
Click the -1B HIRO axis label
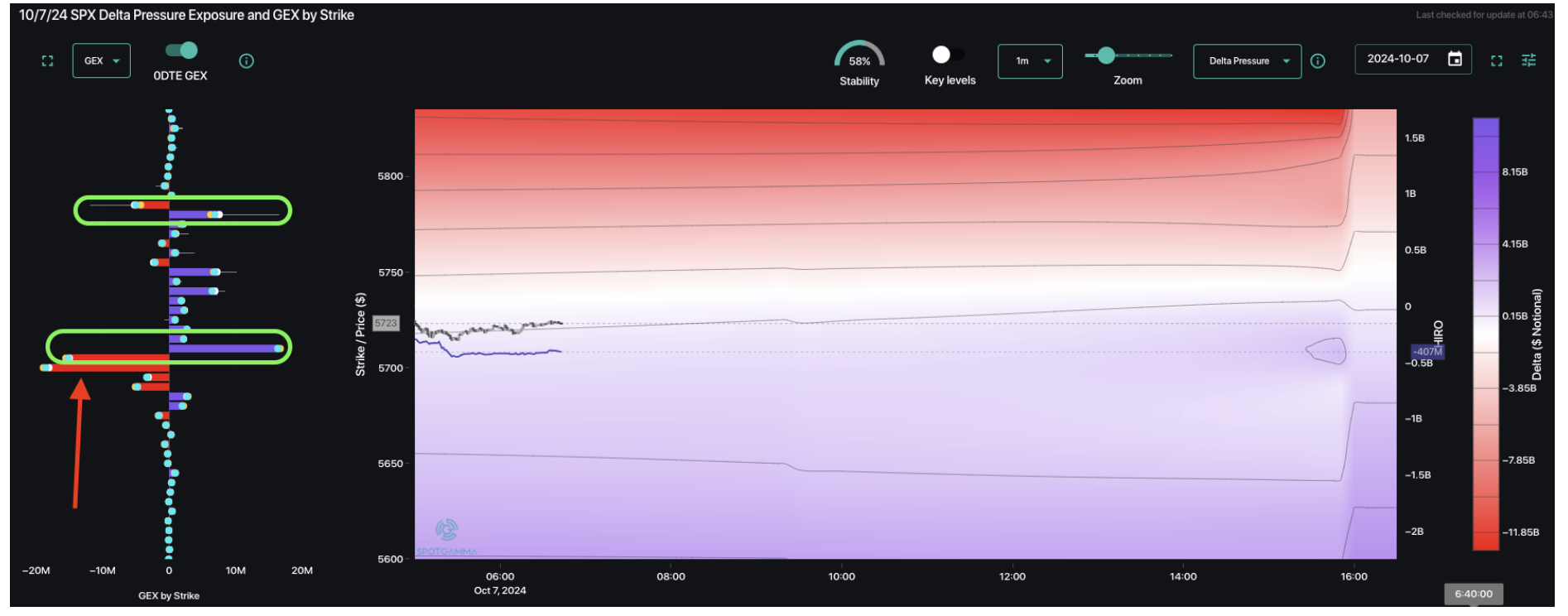click(x=1413, y=419)
